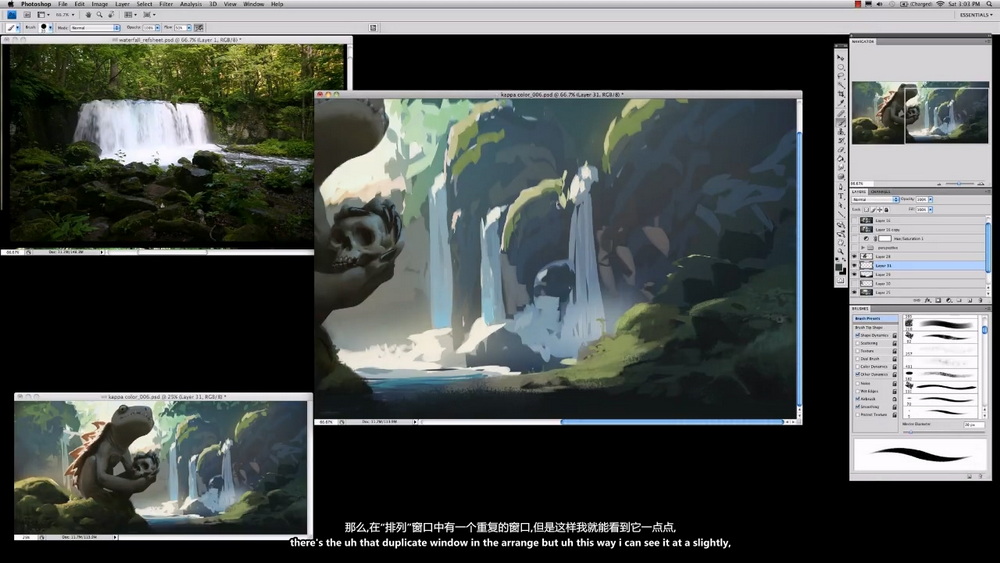
Task: Click the add layer style fx icon
Action: pyautogui.click(x=928, y=300)
